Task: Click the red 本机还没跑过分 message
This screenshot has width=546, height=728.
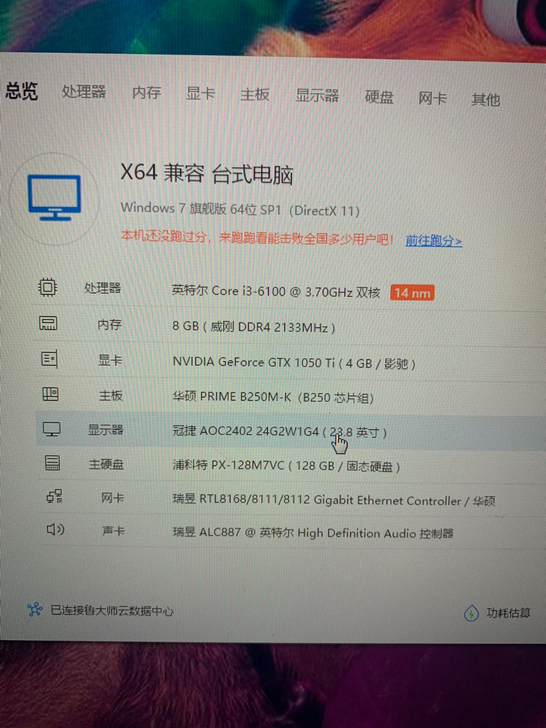Action: (x=258, y=238)
